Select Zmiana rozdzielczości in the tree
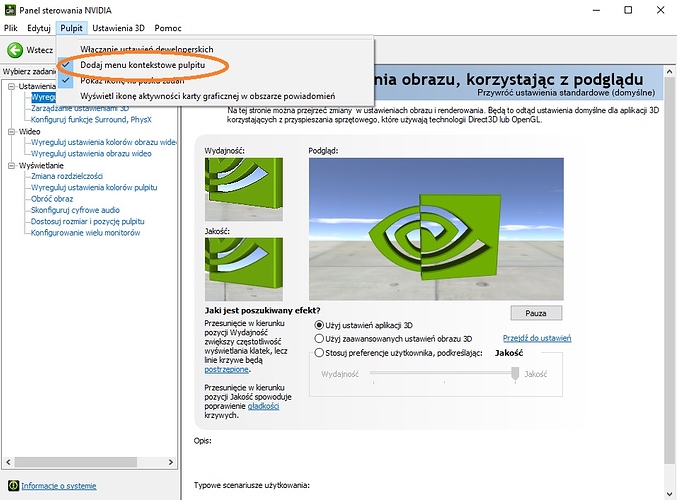This screenshot has height=500, width=677. coord(66,176)
